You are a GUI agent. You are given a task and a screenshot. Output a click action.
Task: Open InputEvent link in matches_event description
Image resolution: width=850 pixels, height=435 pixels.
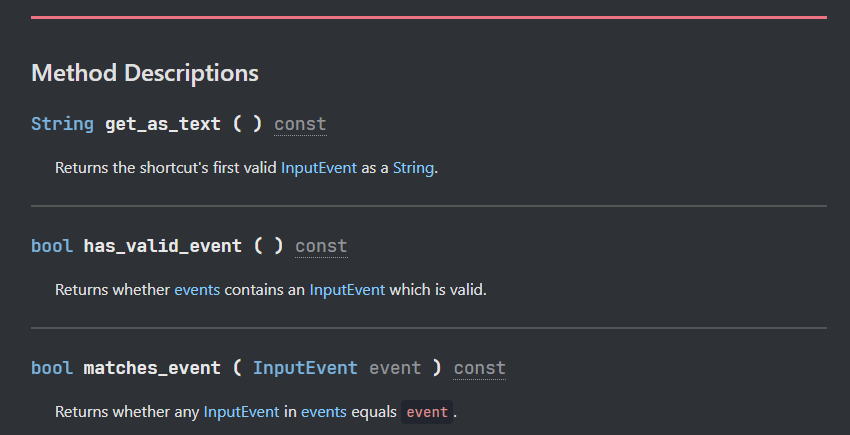241,412
